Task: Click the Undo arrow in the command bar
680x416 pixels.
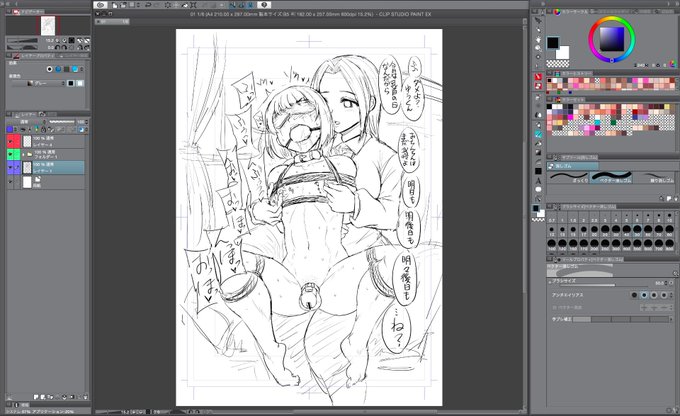Action: [x=147, y=5]
